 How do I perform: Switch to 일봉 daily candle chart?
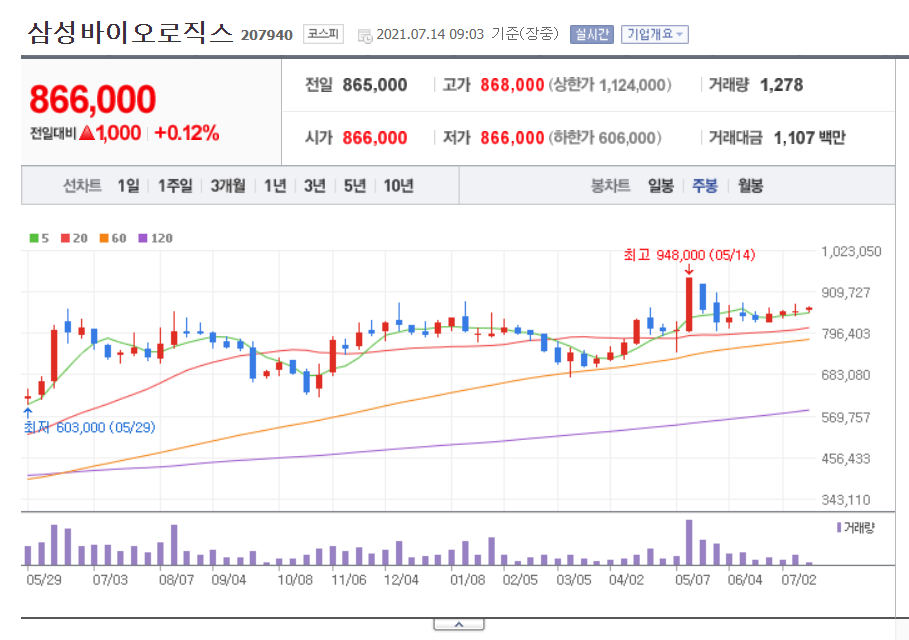661,186
